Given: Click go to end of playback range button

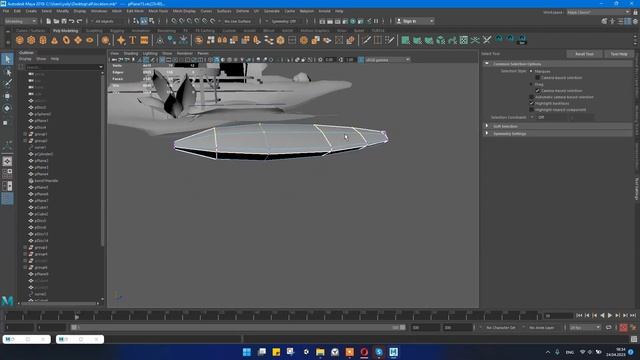Looking at the screenshot, I should click(633, 315).
